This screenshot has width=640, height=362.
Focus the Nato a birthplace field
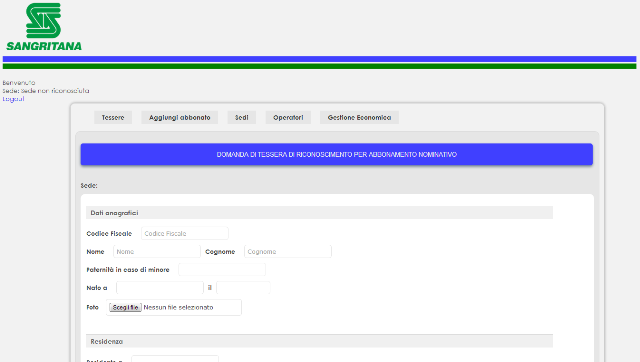[x=160, y=288]
